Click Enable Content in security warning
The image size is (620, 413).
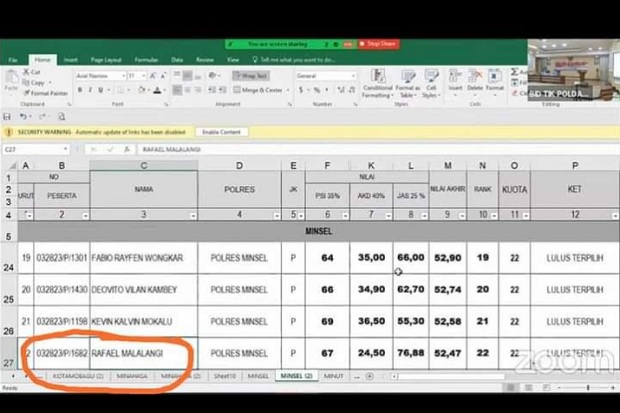pyautogui.click(x=221, y=132)
